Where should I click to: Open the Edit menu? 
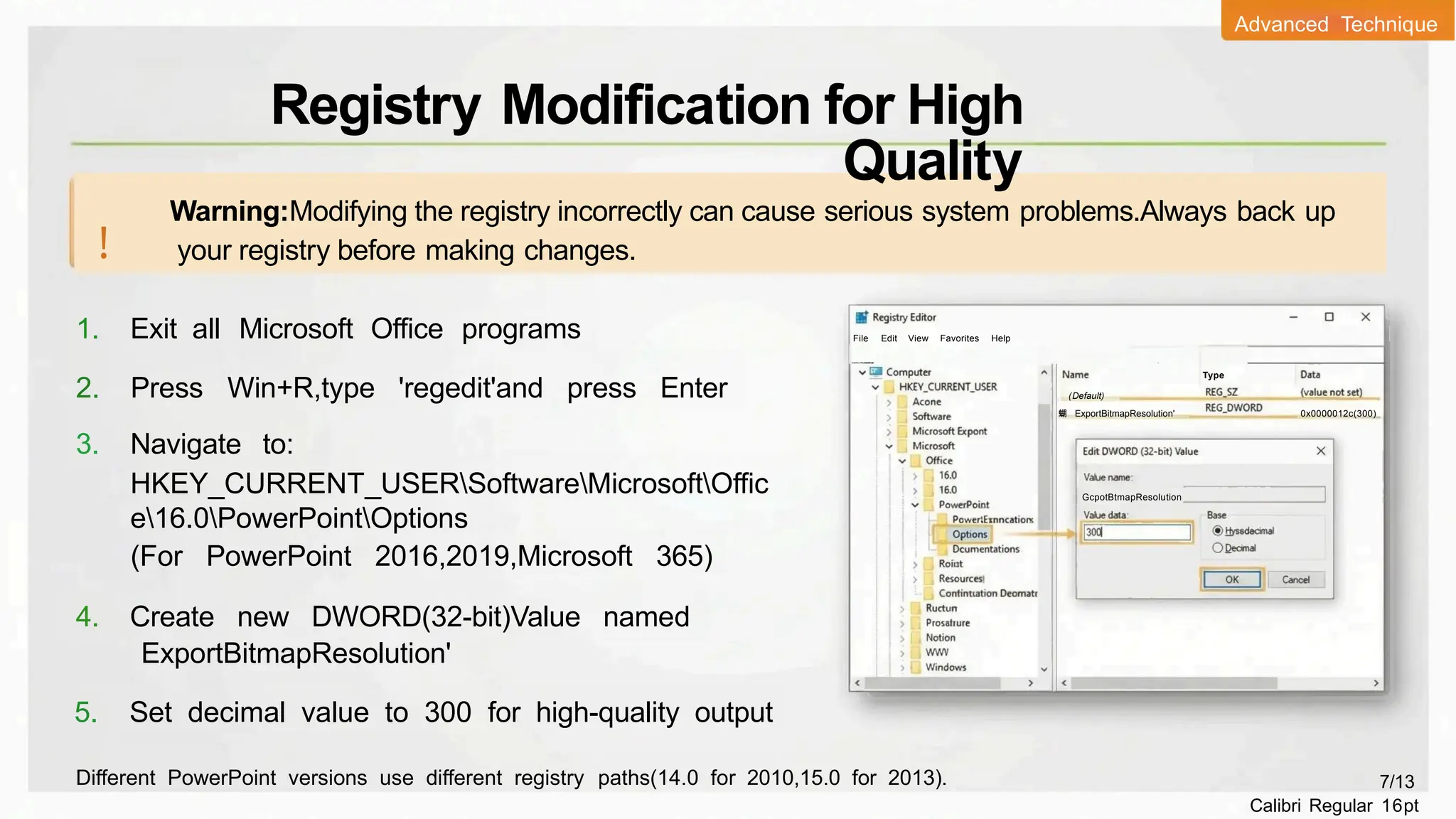point(889,338)
